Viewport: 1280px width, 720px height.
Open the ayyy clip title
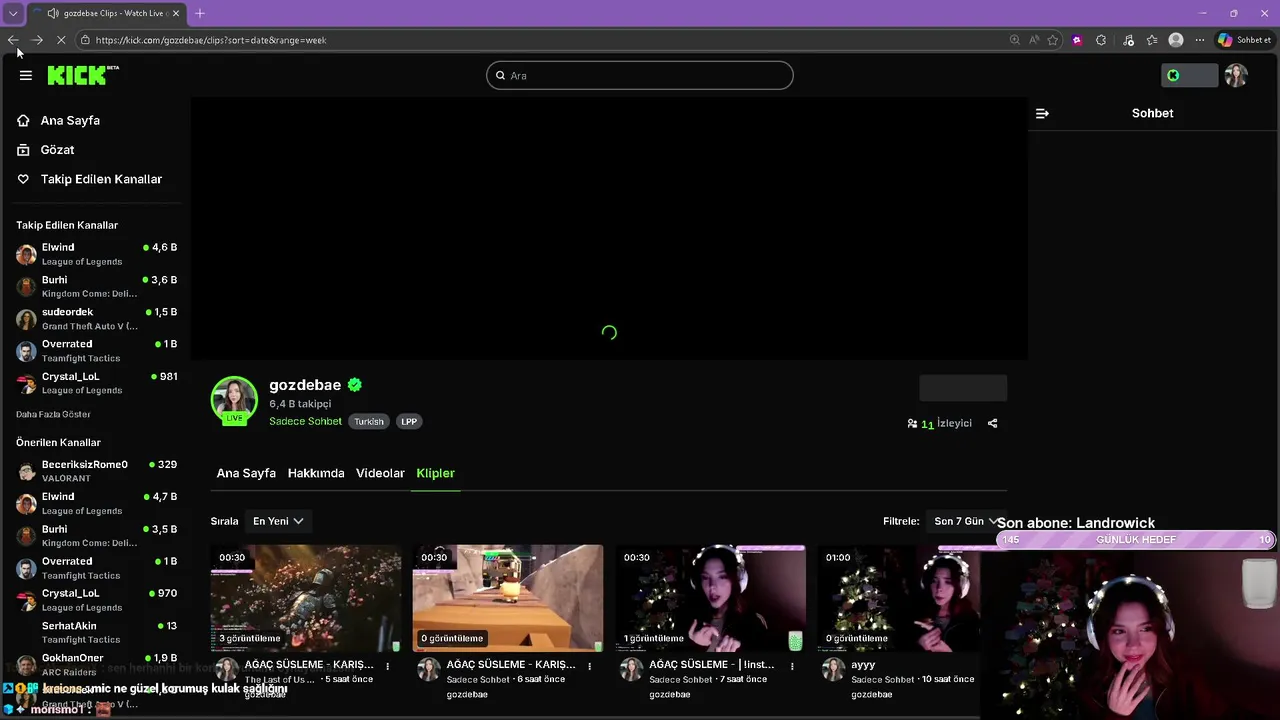(863, 664)
